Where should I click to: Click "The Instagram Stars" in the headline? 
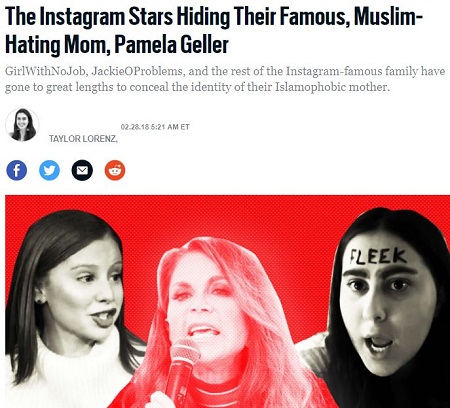coord(88,16)
